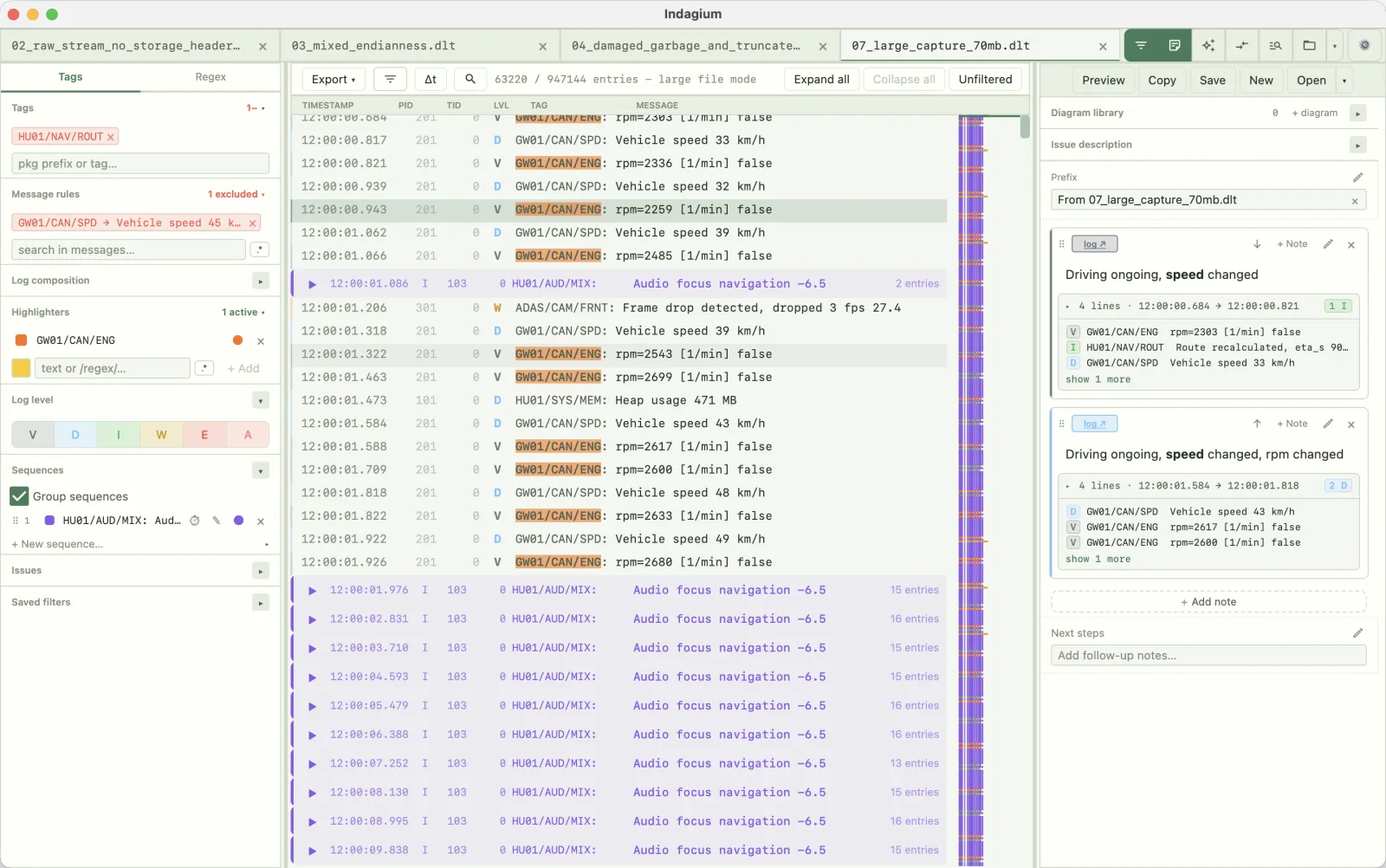Expand the Issues section
Viewport: 1386px width, 868px height.
pos(261,571)
